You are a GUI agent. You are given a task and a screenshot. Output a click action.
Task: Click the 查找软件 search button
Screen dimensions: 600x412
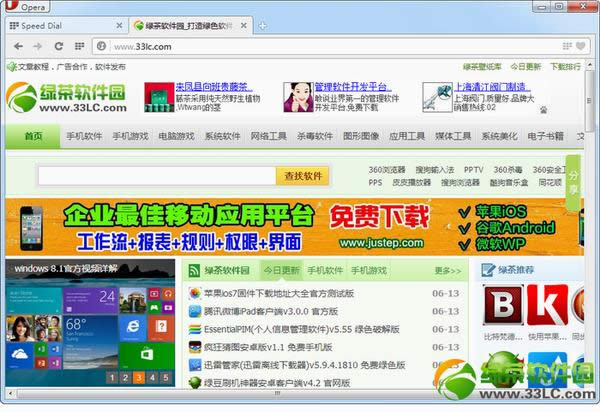click(303, 176)
